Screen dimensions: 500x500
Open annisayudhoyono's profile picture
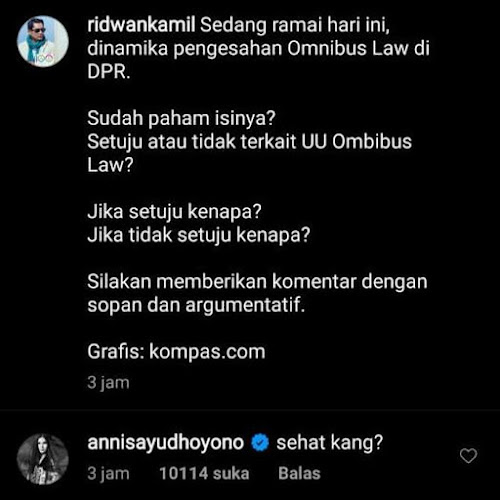(43, 459)
